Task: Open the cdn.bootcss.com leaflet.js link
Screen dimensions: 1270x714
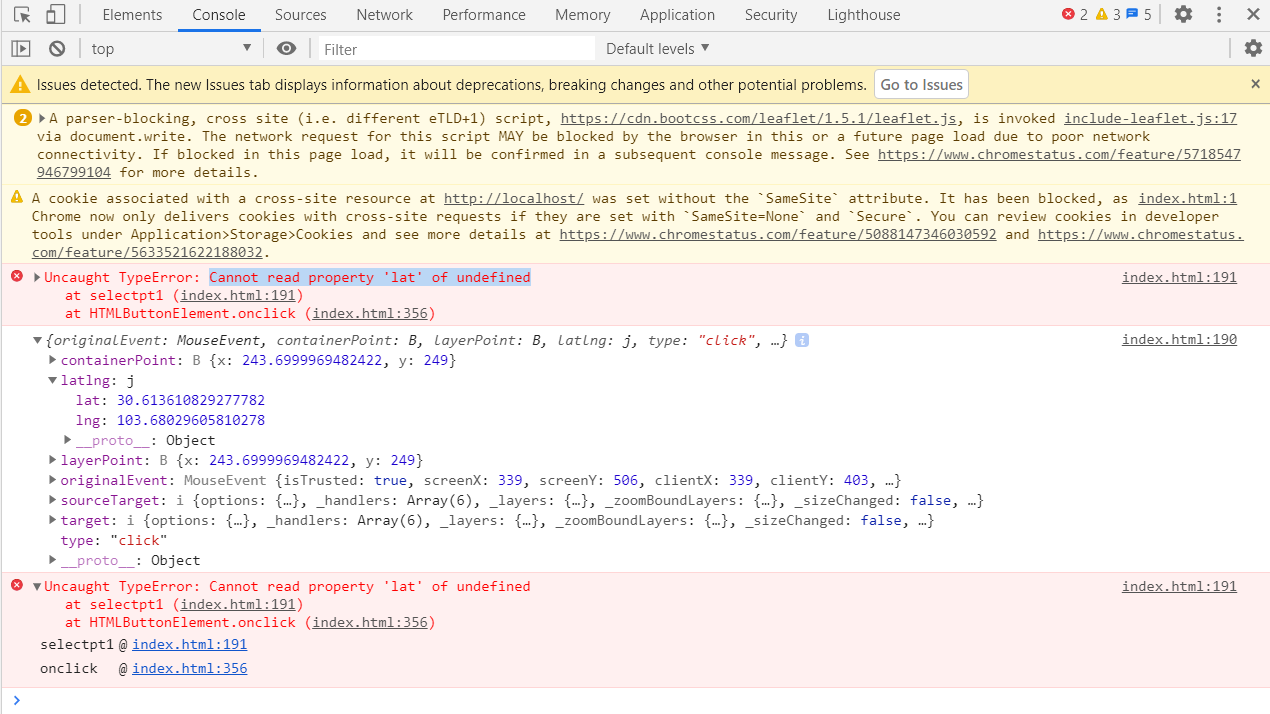Action: coord(758,118)
